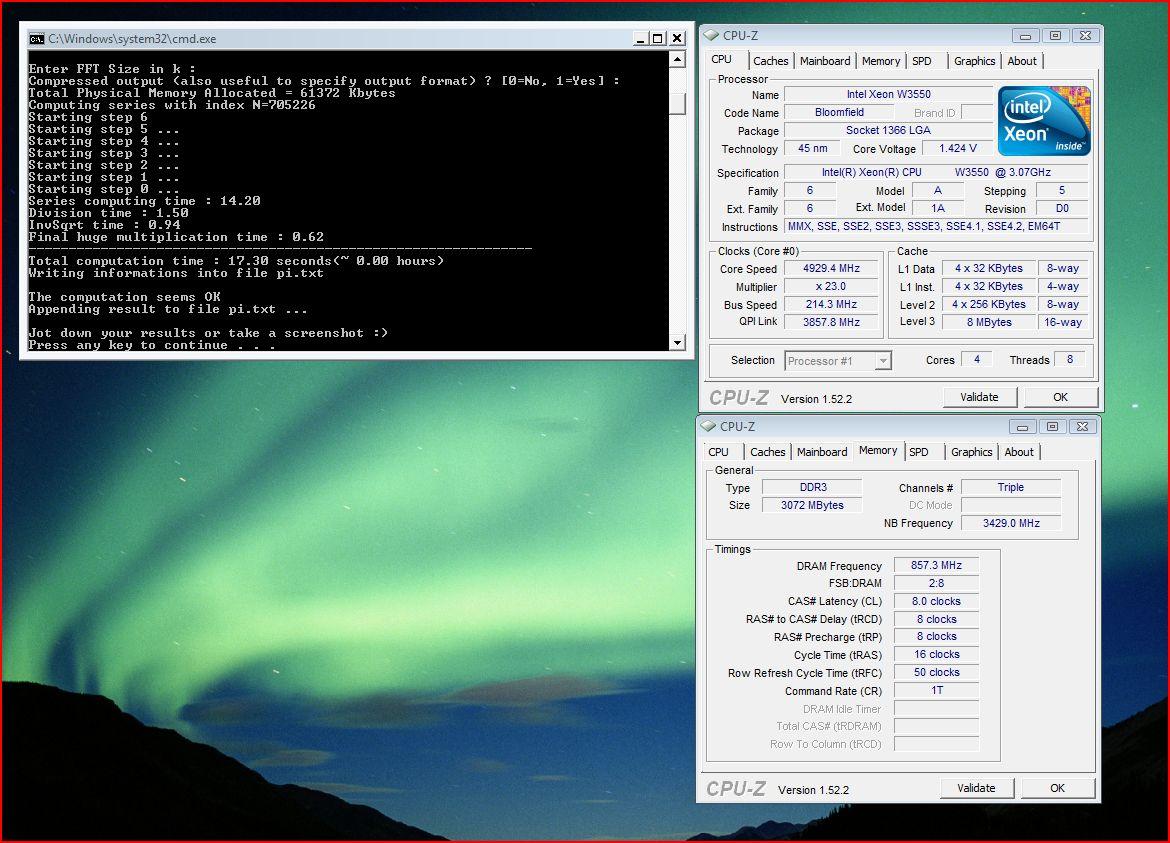Click Validate in the top CPU-Z window
The height and width of the screenshot is (843, 1170).
(979, 397)
